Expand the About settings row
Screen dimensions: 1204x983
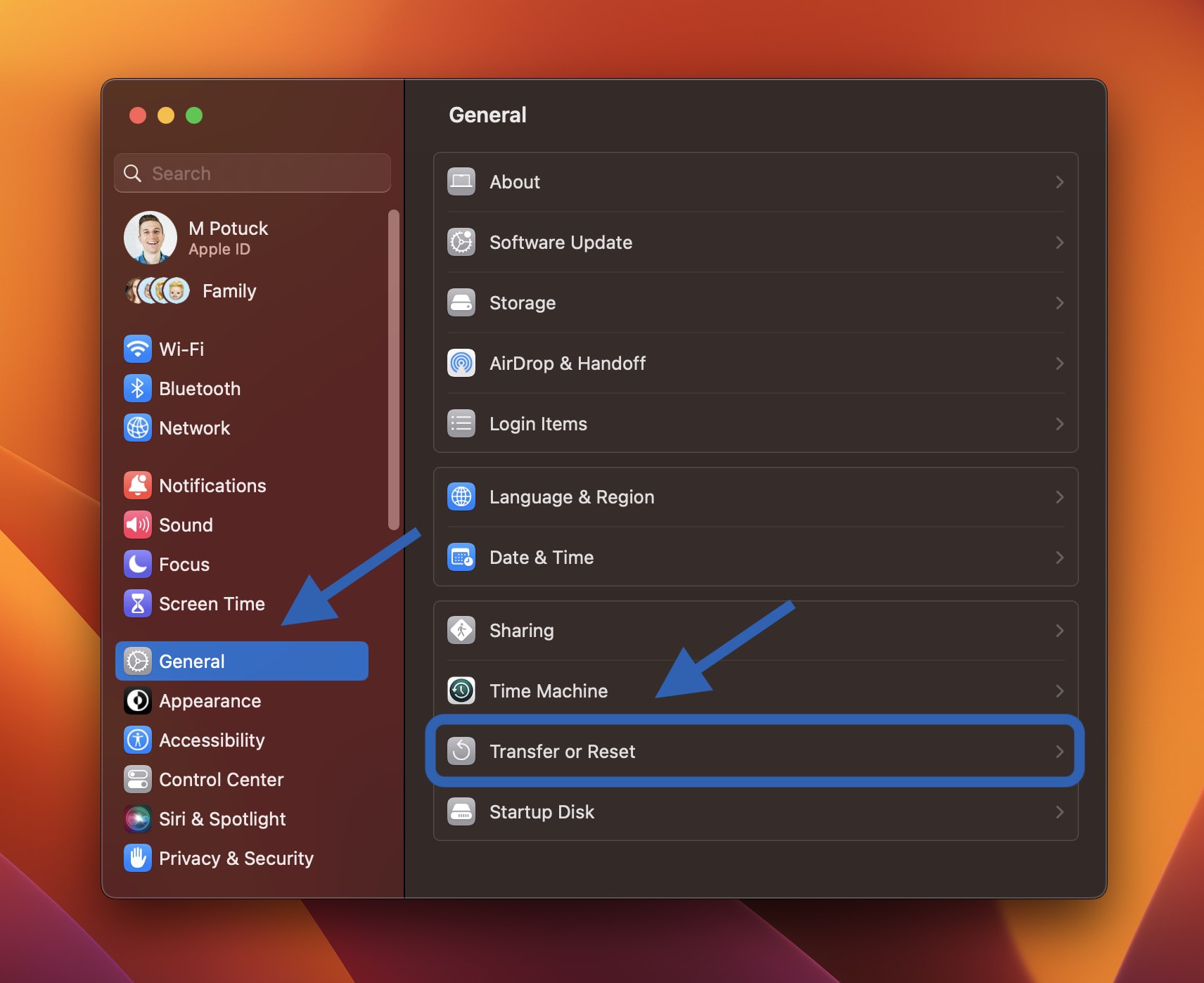coord(1060,181)
